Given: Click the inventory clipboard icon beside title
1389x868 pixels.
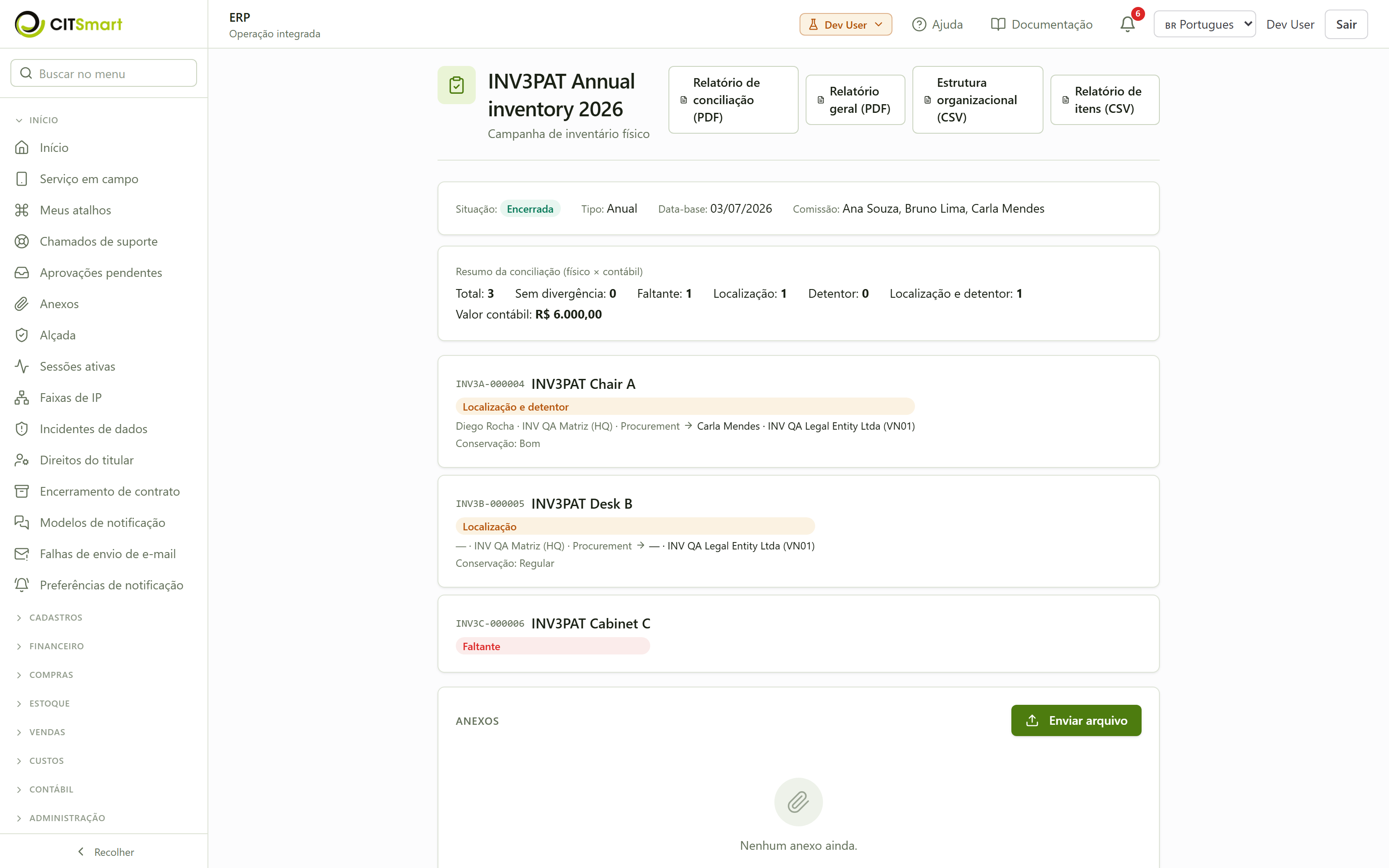Looking at the screenshot, I should coord(456,85).
